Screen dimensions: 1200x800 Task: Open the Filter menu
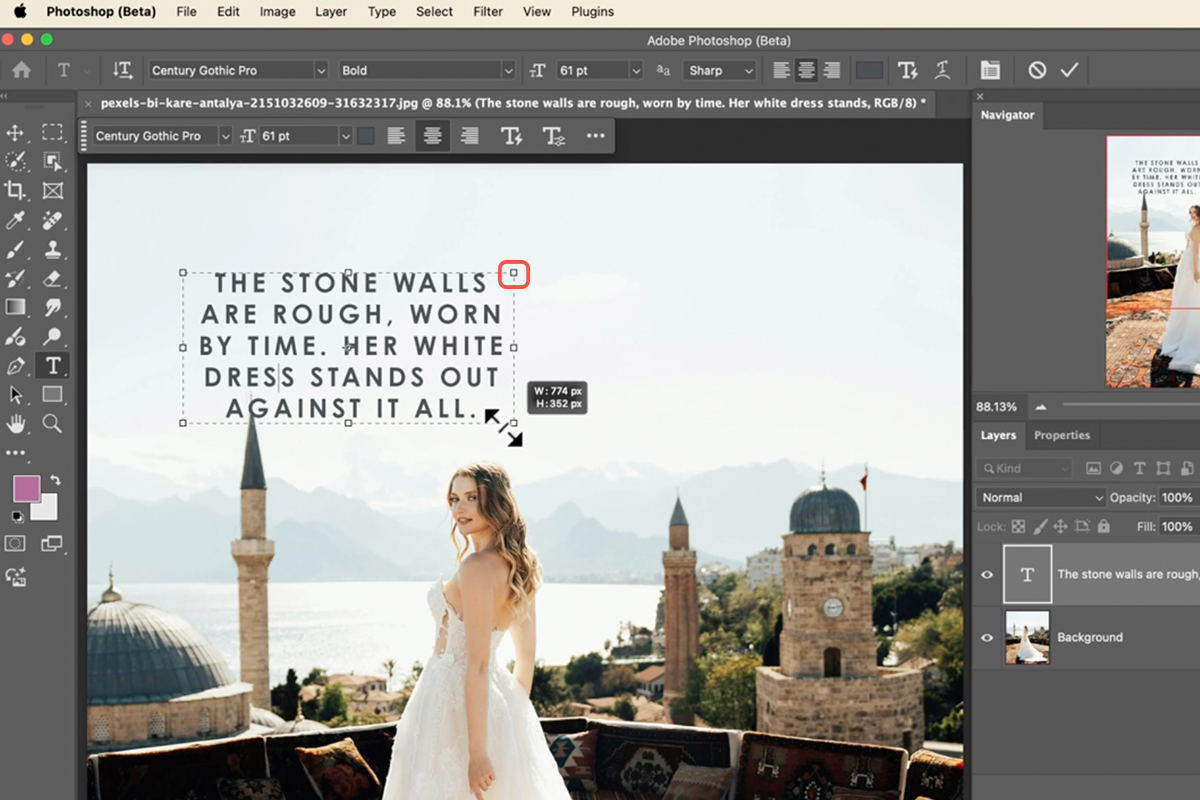pos(488,12)
